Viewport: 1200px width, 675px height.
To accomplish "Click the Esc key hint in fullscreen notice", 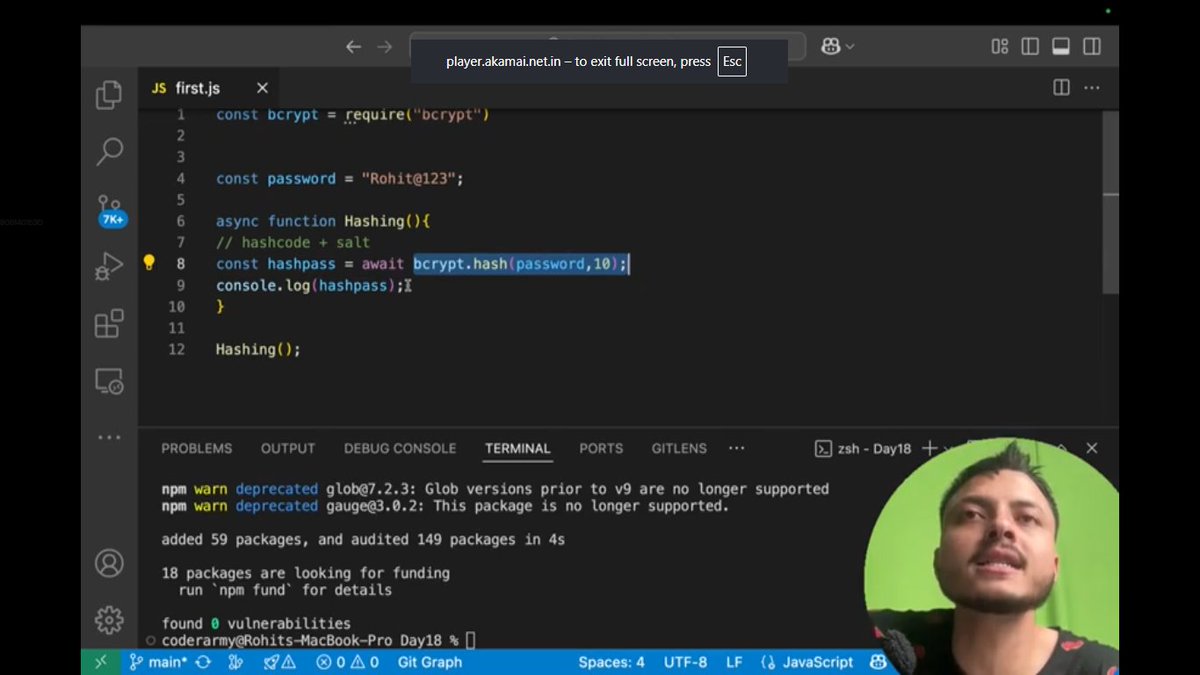I will [732, 61].
